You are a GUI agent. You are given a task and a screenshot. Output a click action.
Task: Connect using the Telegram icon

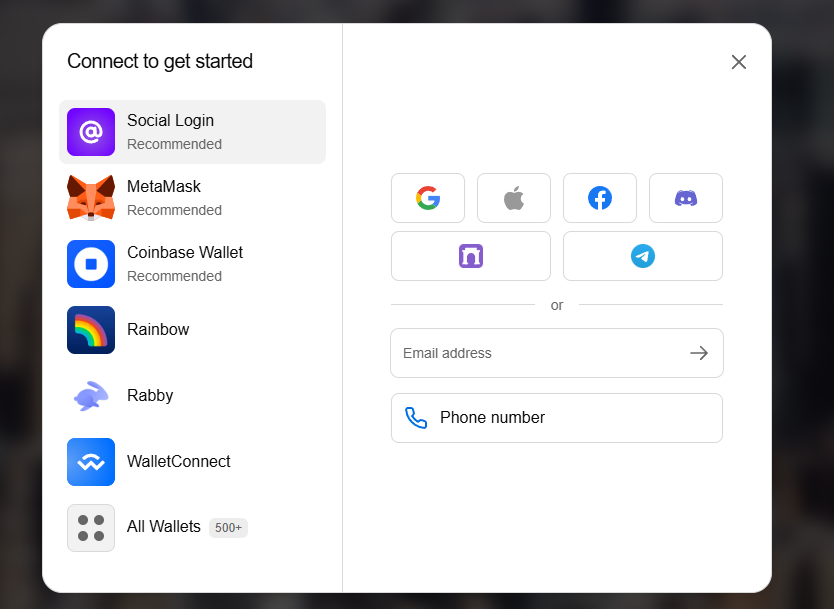[643, 256]
